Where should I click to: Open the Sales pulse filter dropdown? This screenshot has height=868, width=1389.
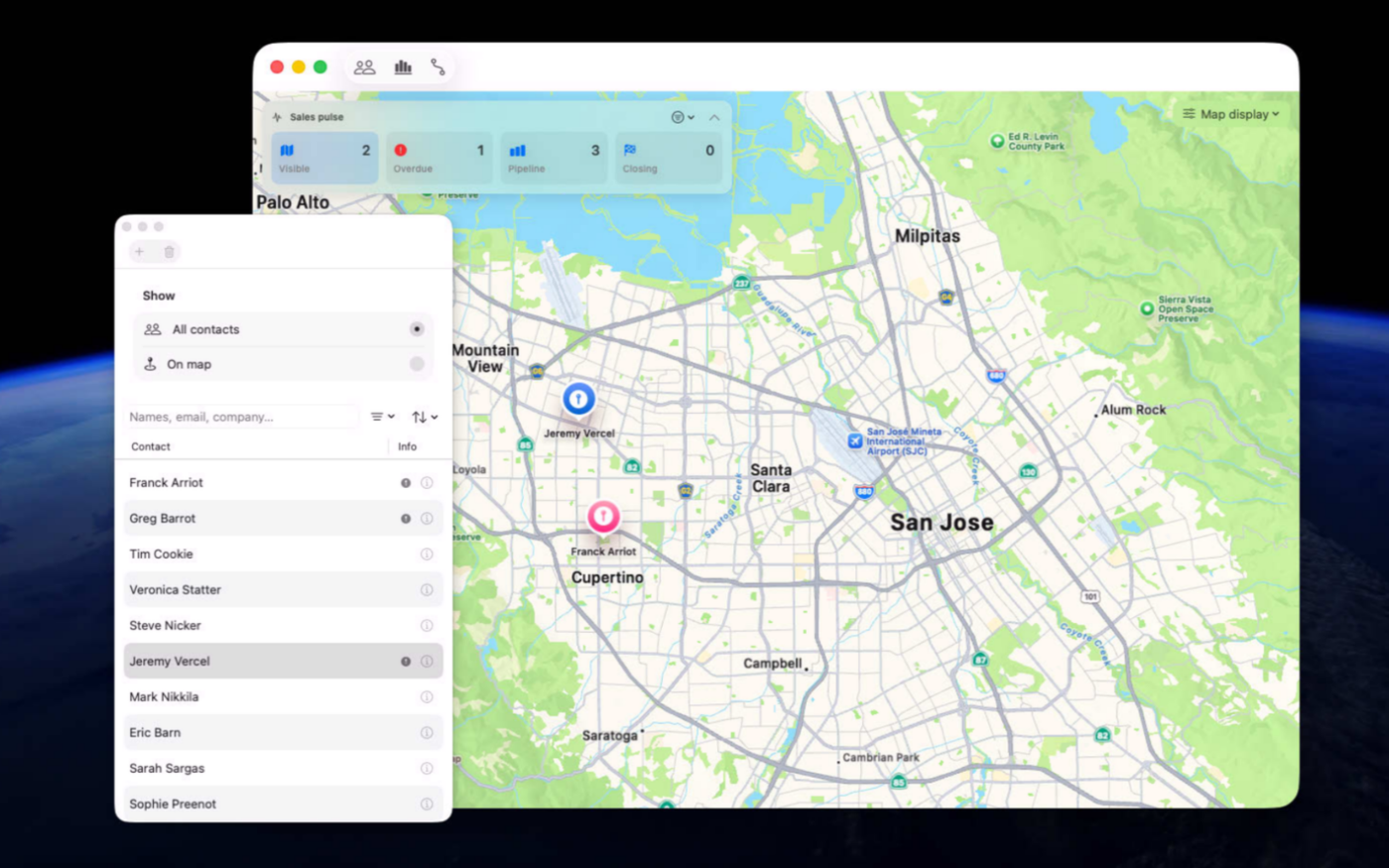click(683, 117)
